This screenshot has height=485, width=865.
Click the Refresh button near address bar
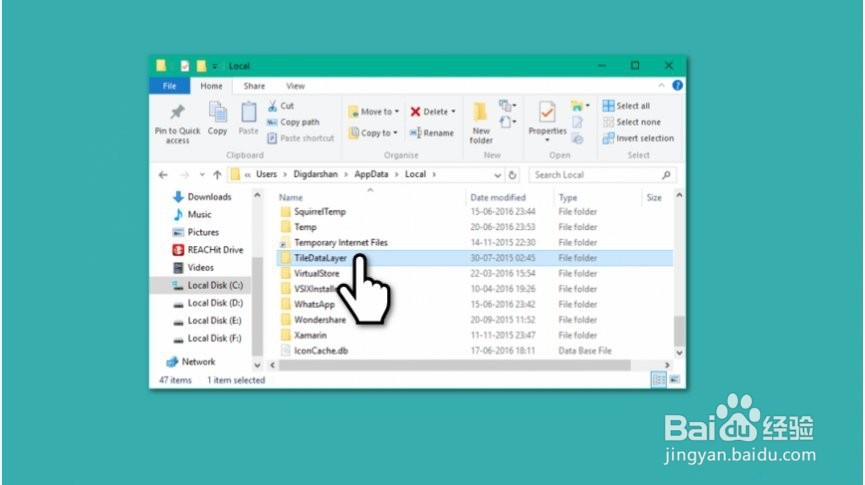[512, 175]
